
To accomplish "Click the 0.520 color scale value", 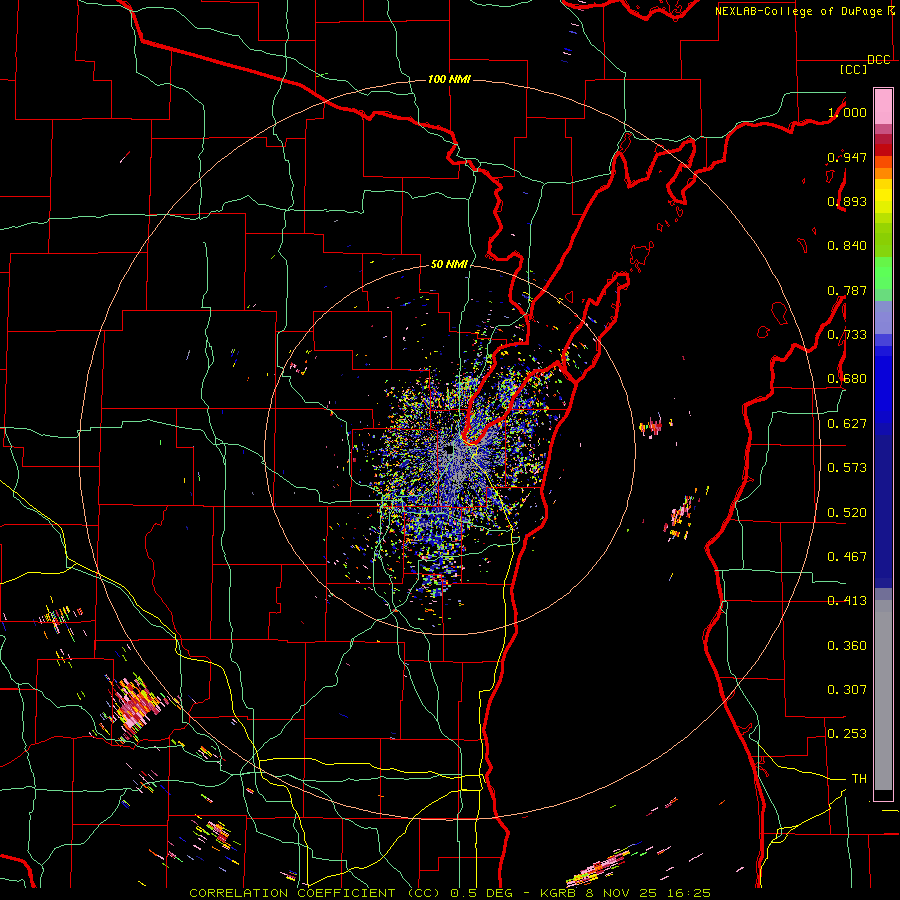I will point(847,513).
